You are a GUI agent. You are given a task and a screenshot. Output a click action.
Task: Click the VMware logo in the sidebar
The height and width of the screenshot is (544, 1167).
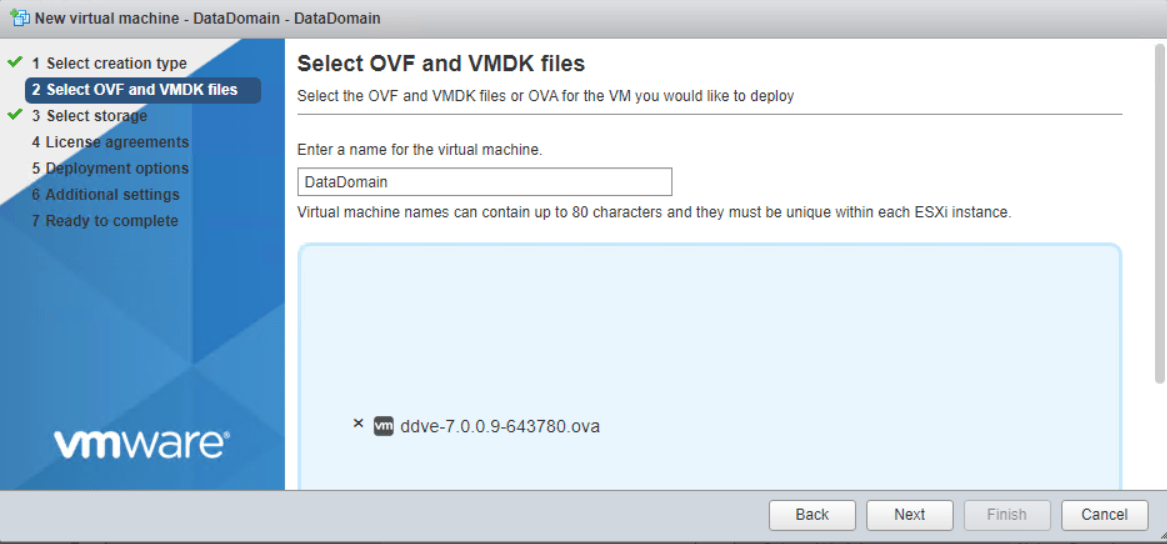pyautogui.click(x=141, y=444)
